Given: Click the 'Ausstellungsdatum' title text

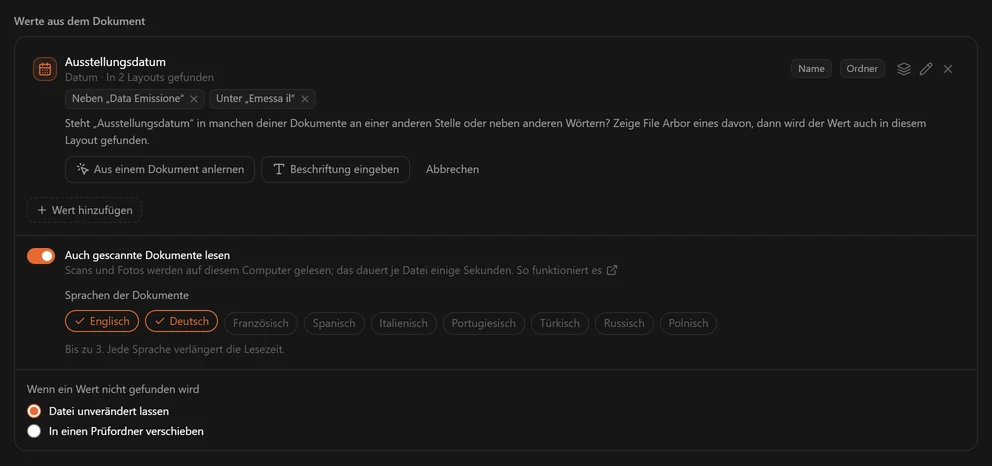Looking at the screenshot, I should (x=116, y=62).
